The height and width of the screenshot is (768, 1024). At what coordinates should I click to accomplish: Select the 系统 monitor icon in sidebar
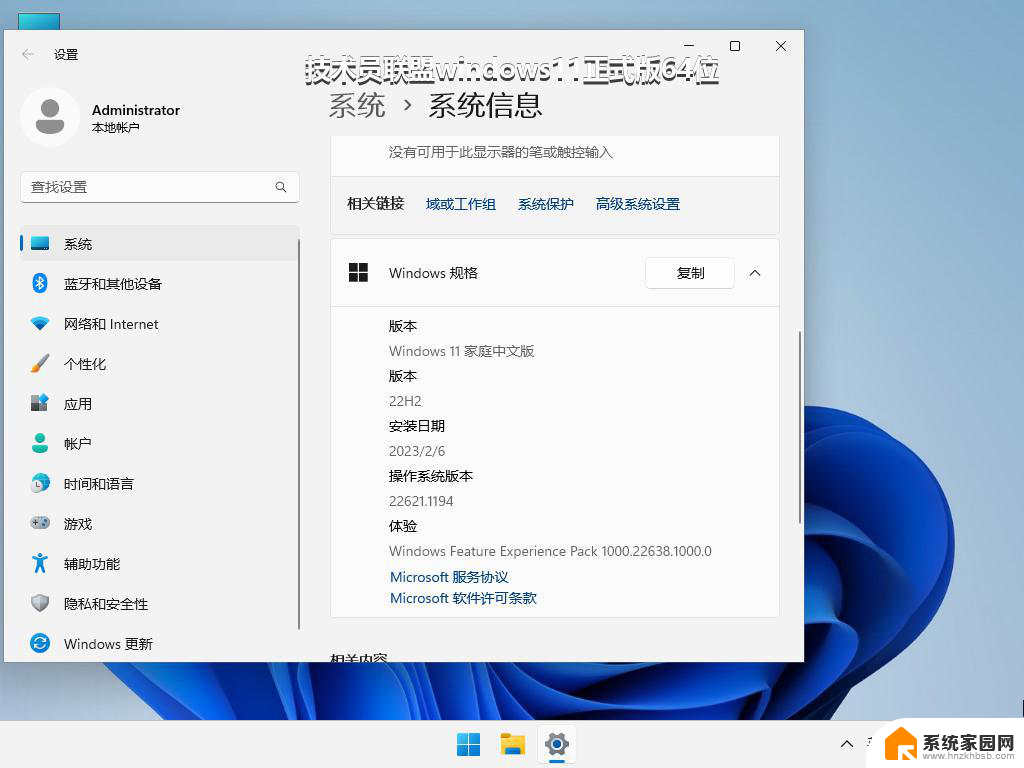pos(40,244)
